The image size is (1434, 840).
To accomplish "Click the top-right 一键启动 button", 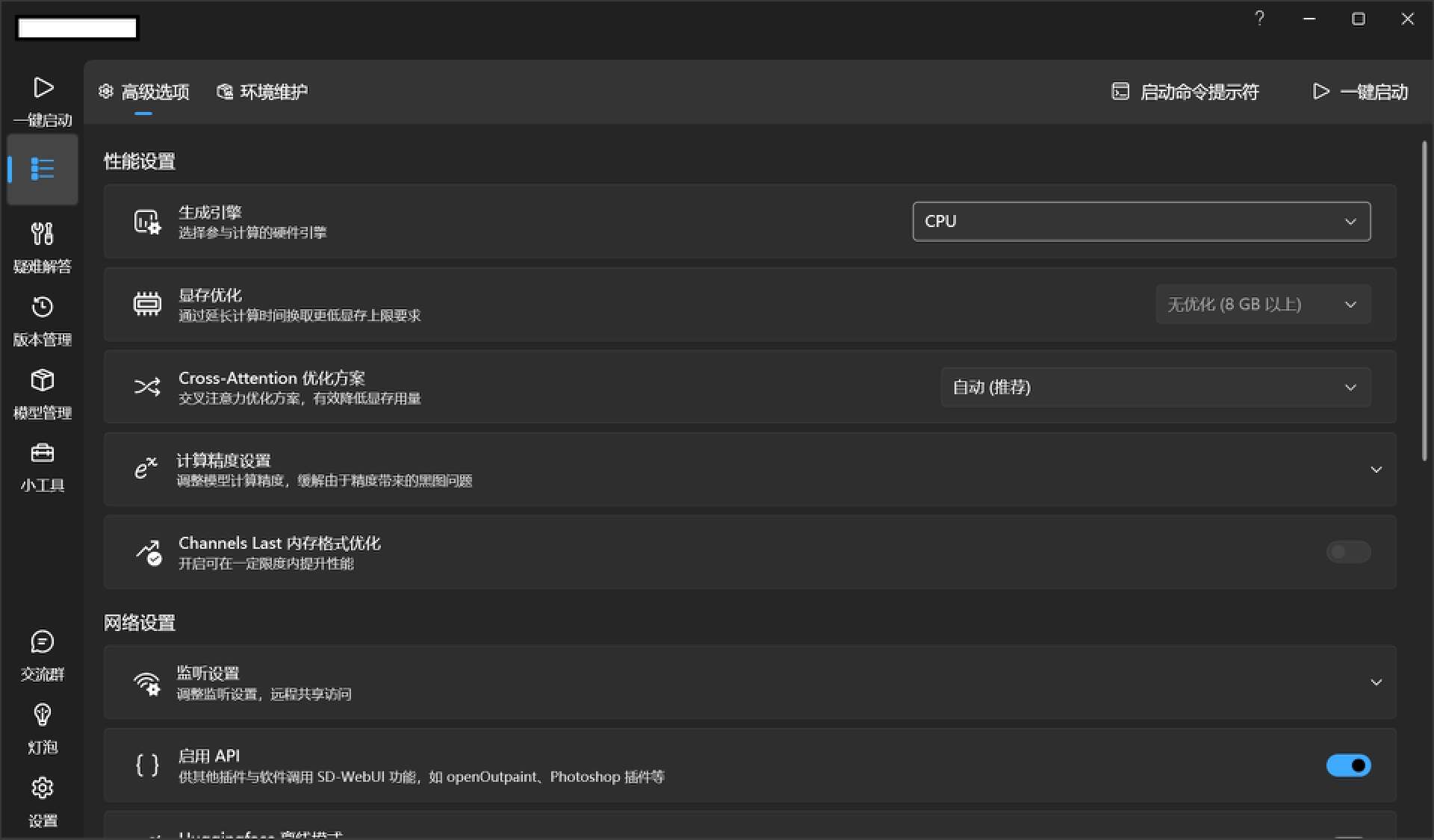I will point(1360,92).
